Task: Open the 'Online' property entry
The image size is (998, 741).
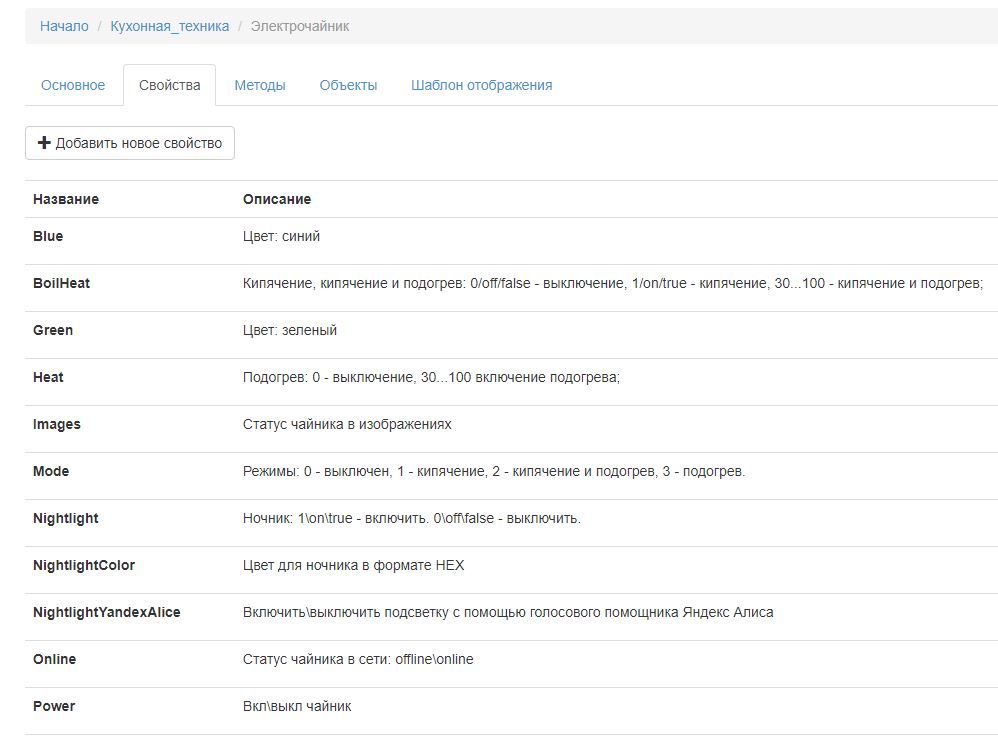Action: pos(54,659)
